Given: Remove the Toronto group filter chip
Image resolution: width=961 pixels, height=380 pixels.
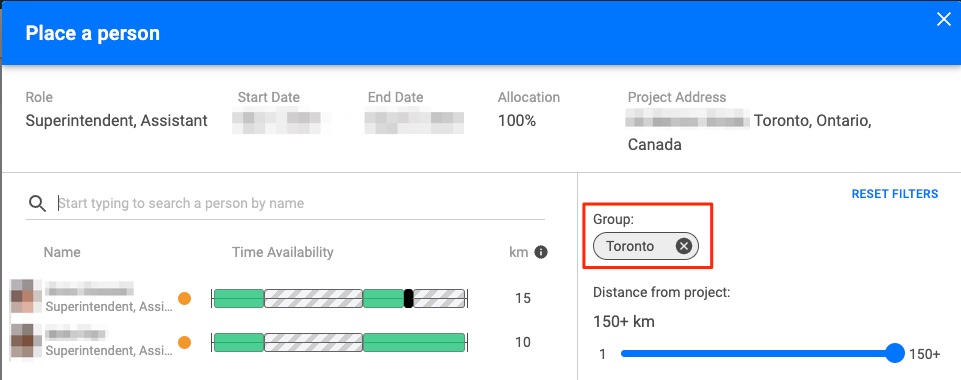Looking at the screenshot, I should coord(684,246).
